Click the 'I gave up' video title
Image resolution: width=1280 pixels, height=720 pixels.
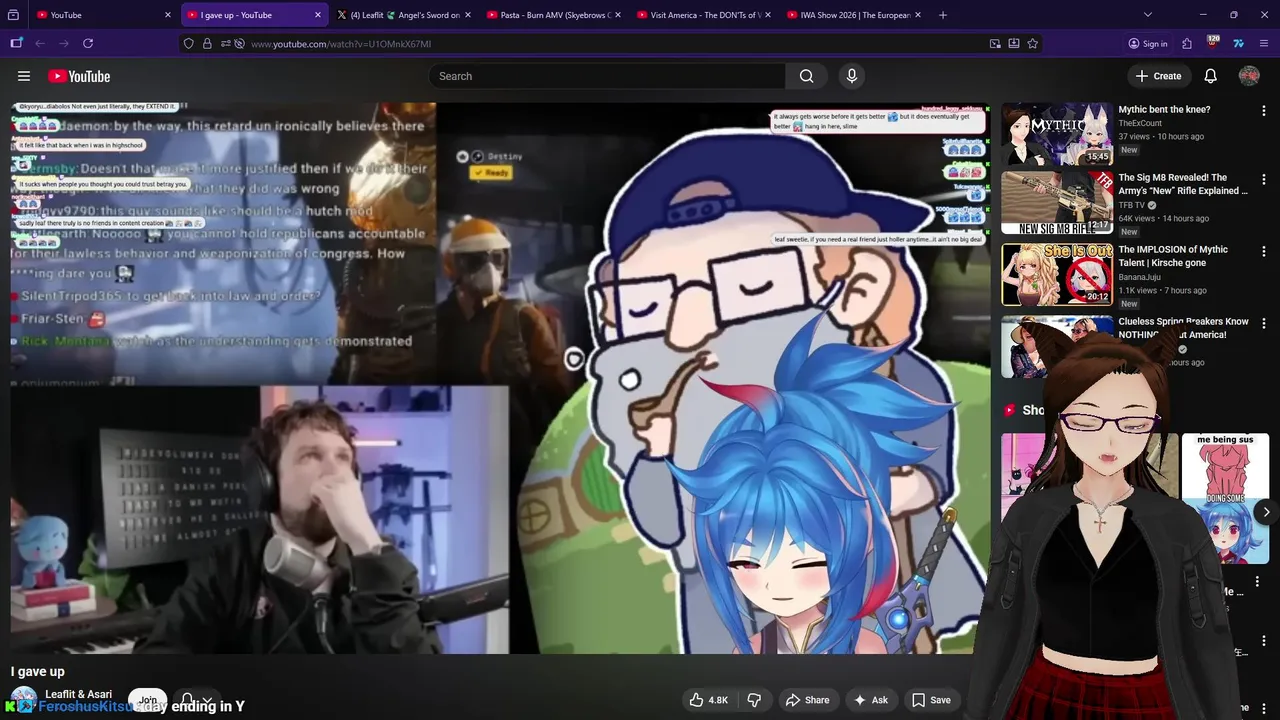click(38, 672)
